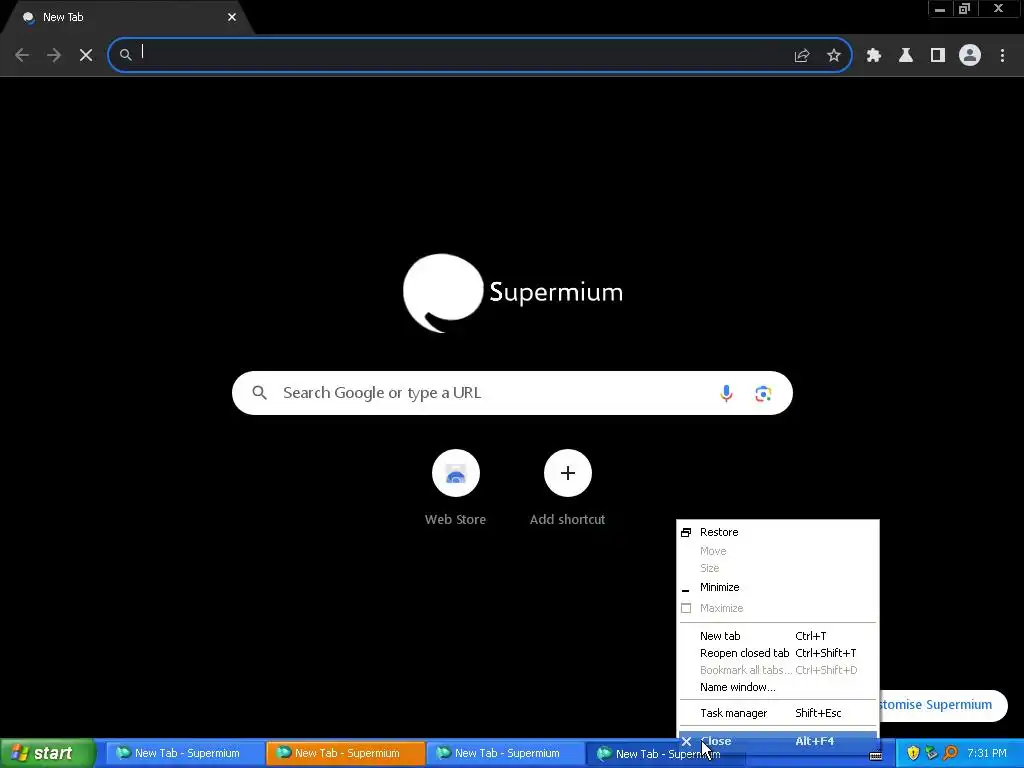This screenshot has width=1024, height=768.
Task: Search by image with the lens icon
Action: click(763, 394)
